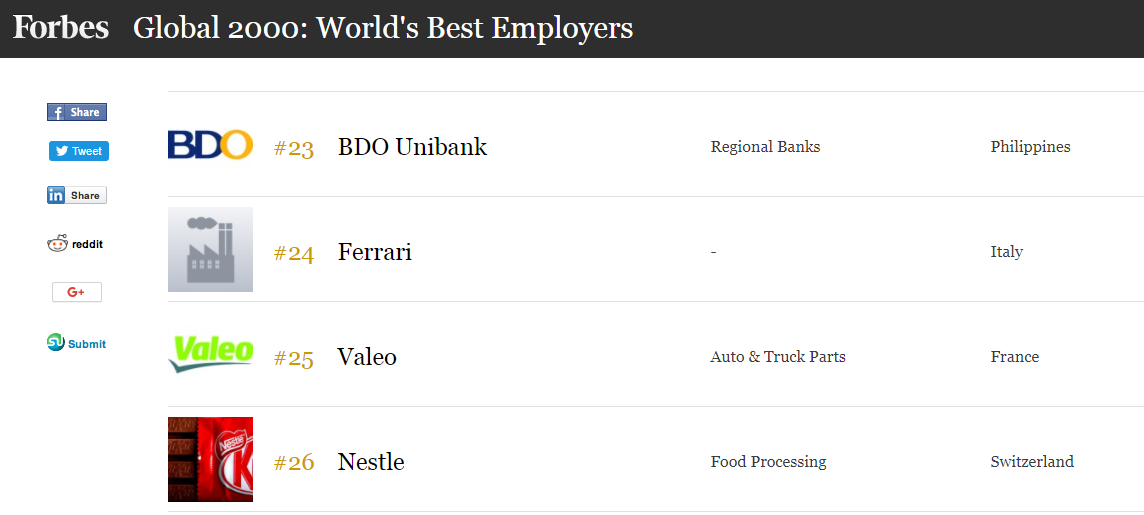Open the Valeo company name link

pos(367,357)
